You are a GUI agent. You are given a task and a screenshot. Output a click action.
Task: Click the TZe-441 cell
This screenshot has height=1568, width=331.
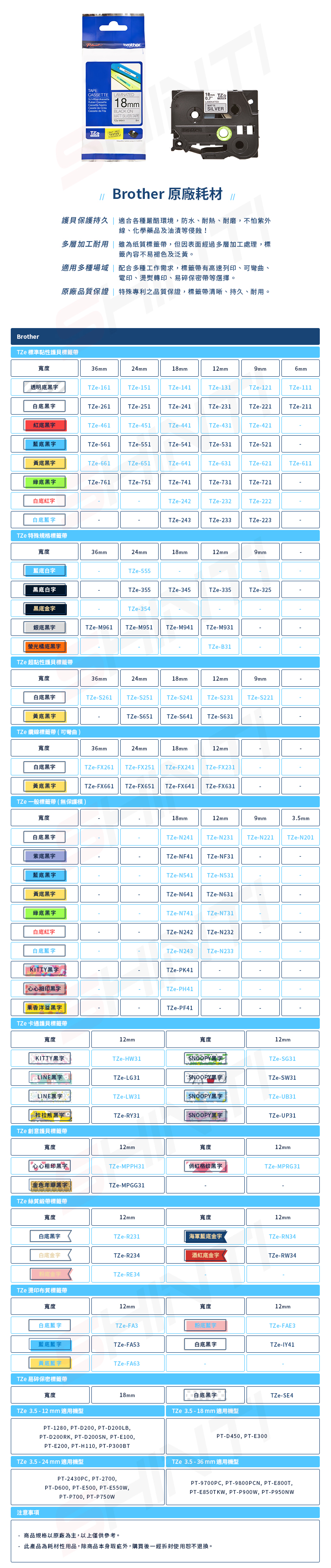pyautogui.click(x=179, y=425)
